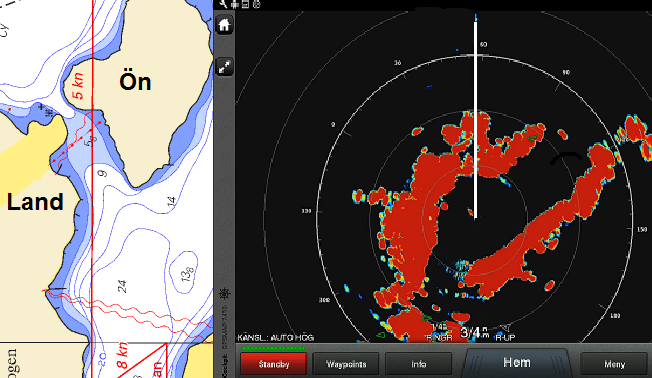Click the circular status icon at top
The width and height of the screenshot is (652, 378).
tap(257, 4)
